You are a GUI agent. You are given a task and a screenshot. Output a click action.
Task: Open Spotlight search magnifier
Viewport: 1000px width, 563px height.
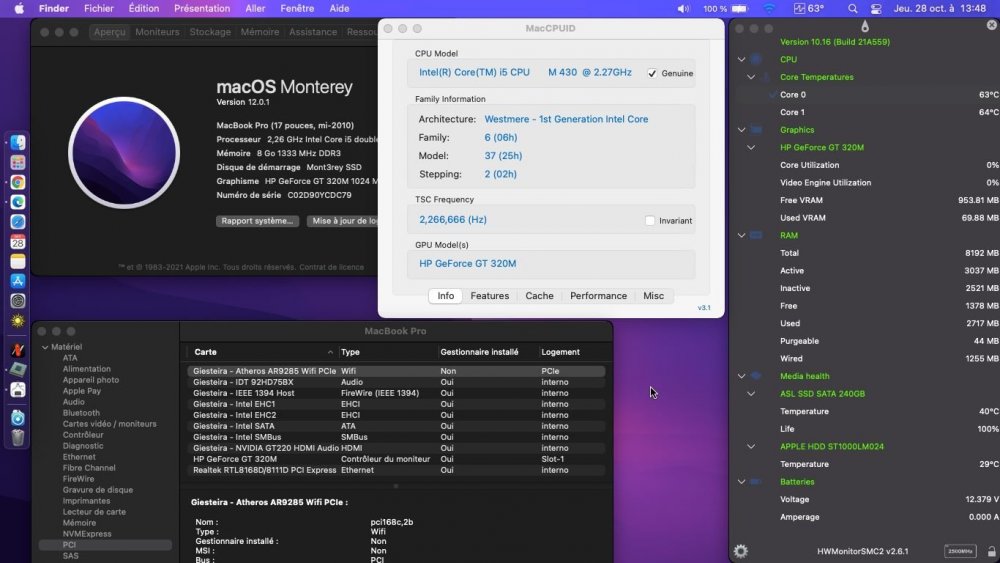[853, 8]
